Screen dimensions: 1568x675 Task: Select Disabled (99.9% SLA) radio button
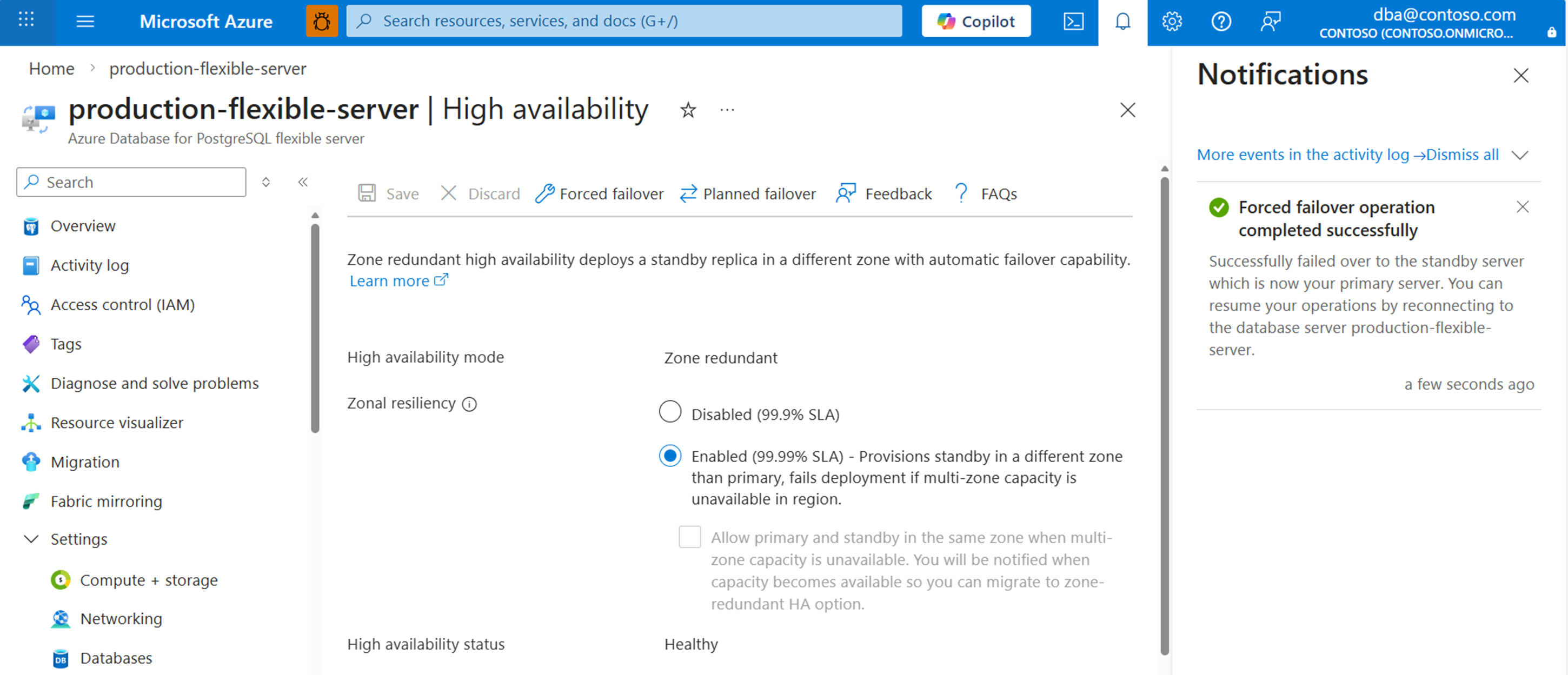(x=669, y=411)
